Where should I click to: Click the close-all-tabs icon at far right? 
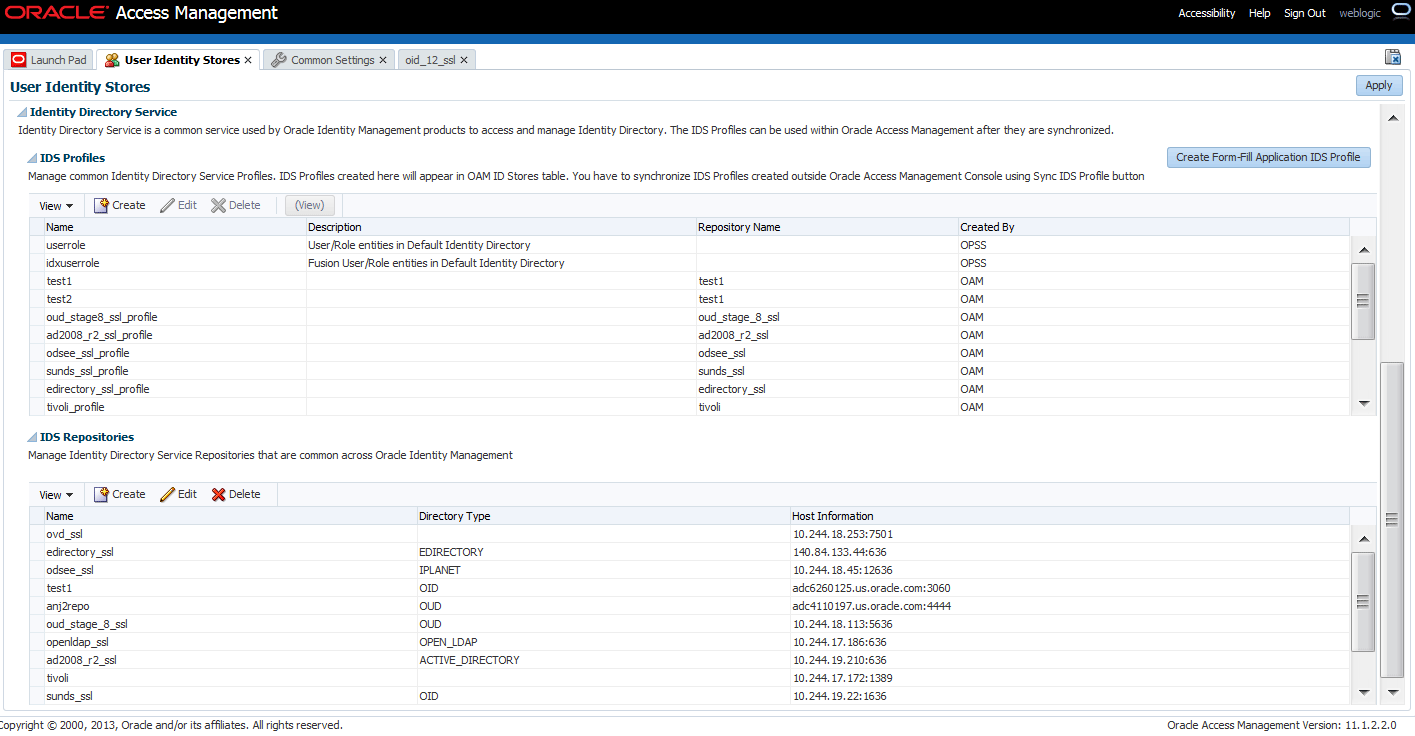coord(1392,57)
